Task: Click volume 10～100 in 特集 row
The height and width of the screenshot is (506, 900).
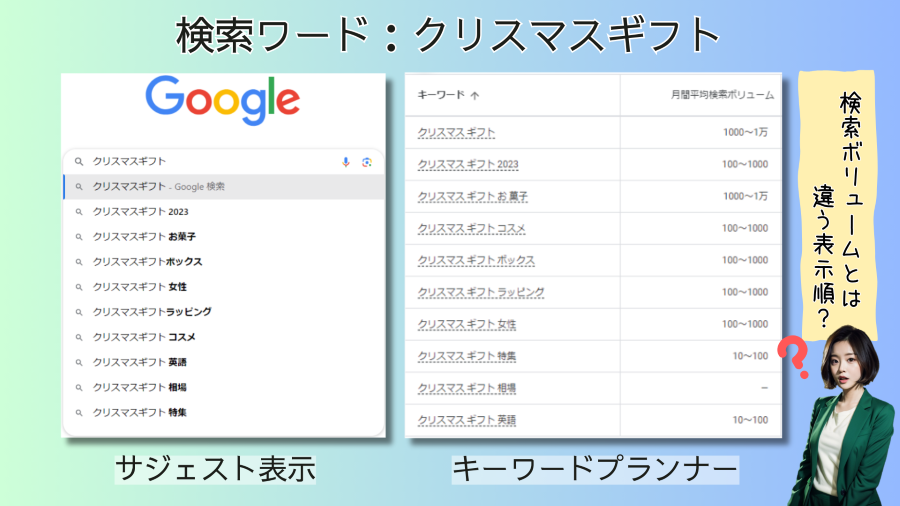Action: pos(750,356)
